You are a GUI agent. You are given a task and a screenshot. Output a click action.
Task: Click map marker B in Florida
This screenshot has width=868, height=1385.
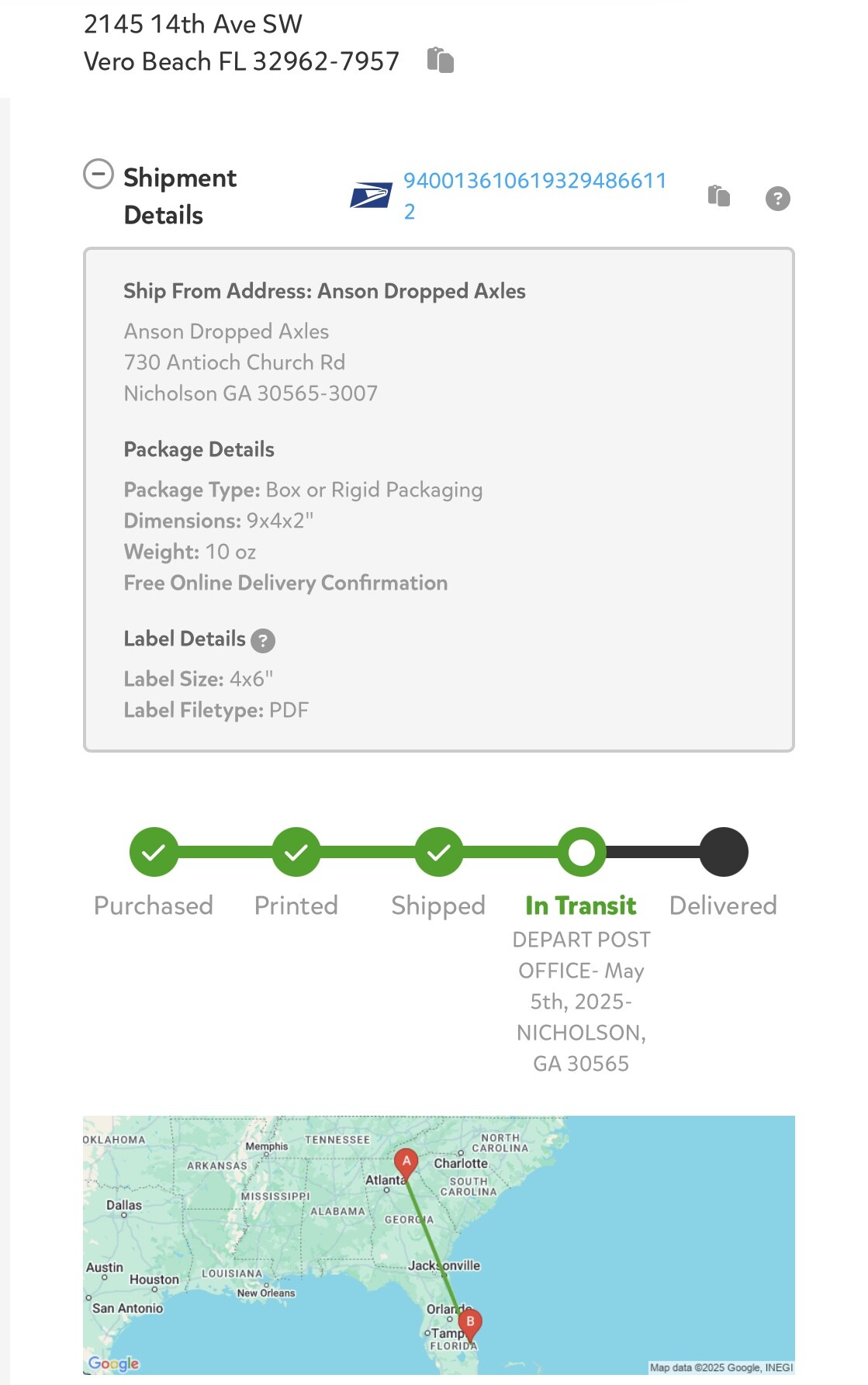coord(469,1324)
